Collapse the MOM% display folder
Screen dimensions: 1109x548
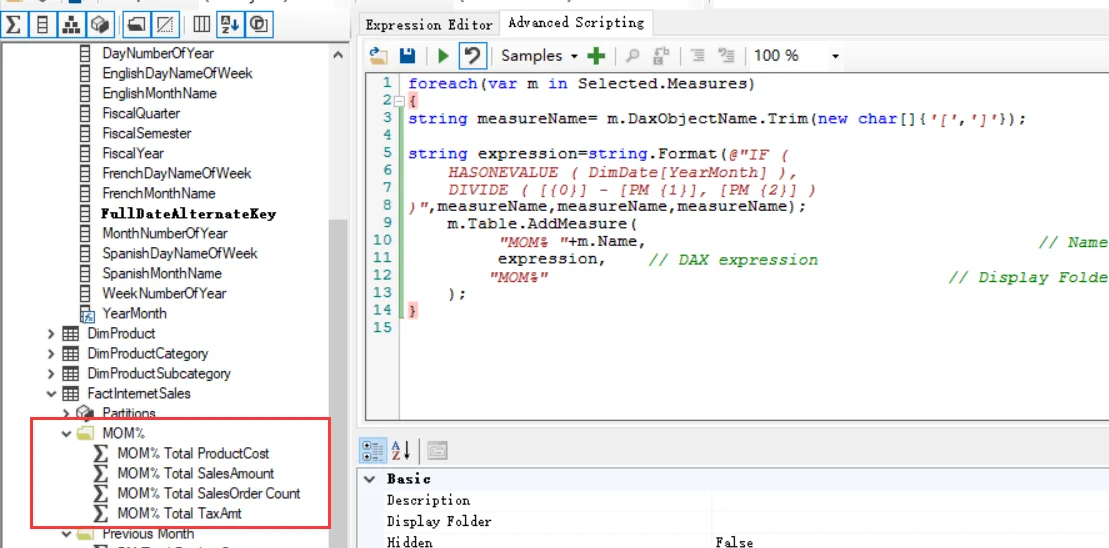click(66, 433)
